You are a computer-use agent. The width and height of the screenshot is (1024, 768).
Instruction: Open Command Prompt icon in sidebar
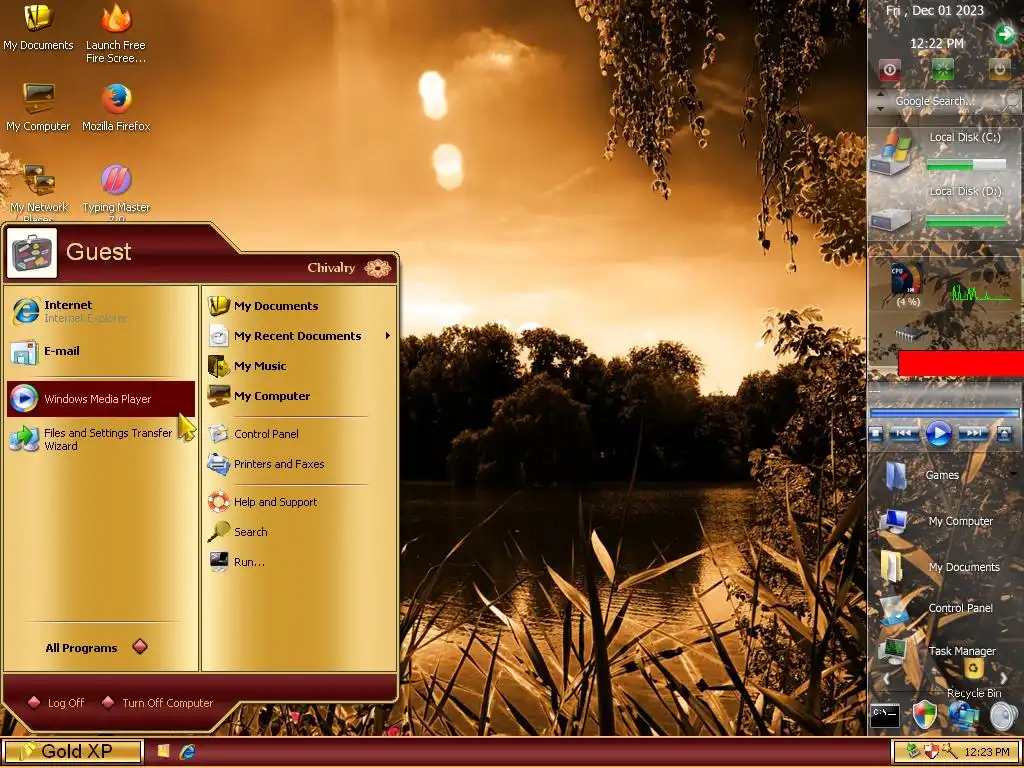tap(886, 715)
